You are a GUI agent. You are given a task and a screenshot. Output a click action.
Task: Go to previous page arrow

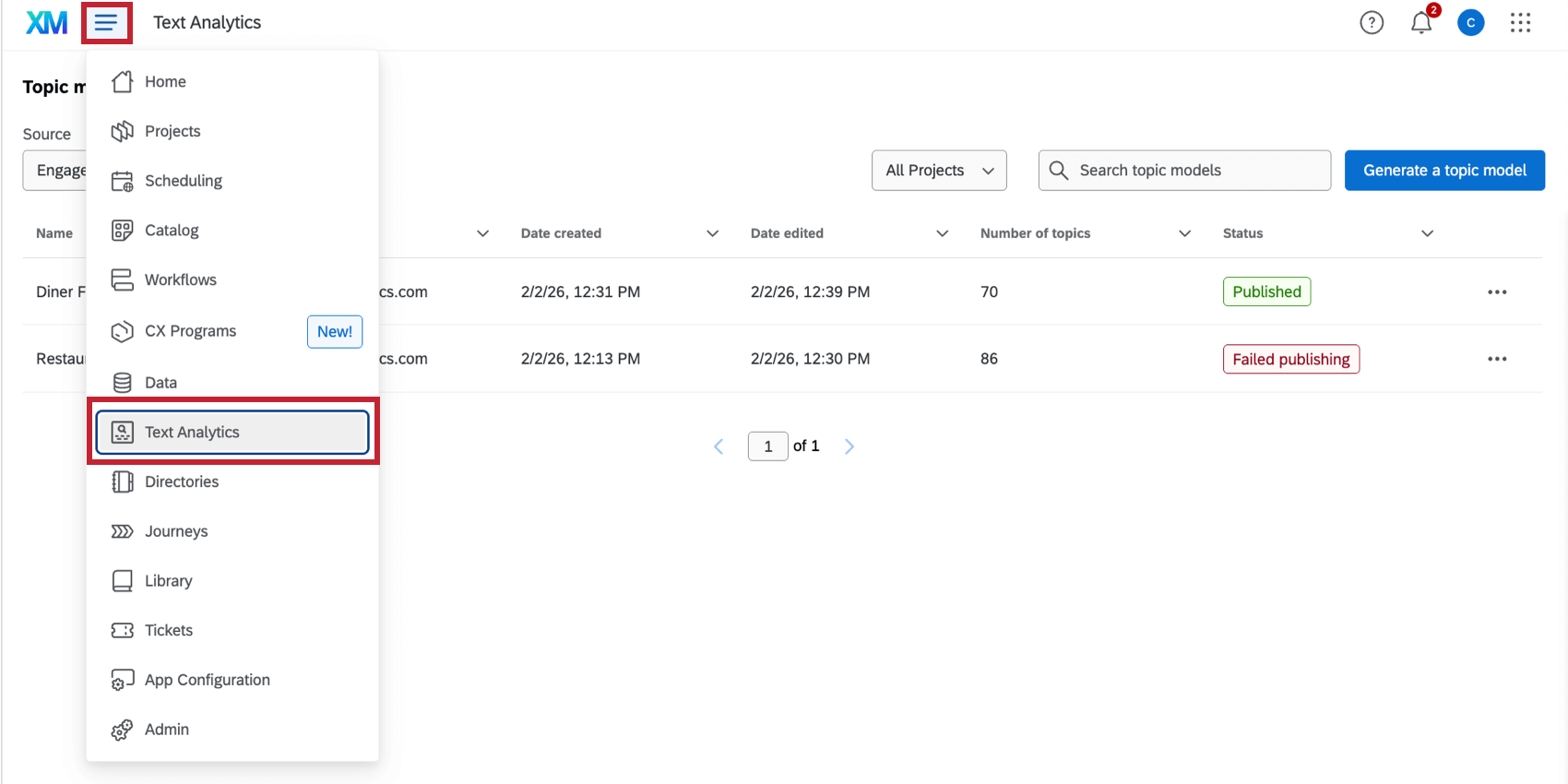coord(719,446)
